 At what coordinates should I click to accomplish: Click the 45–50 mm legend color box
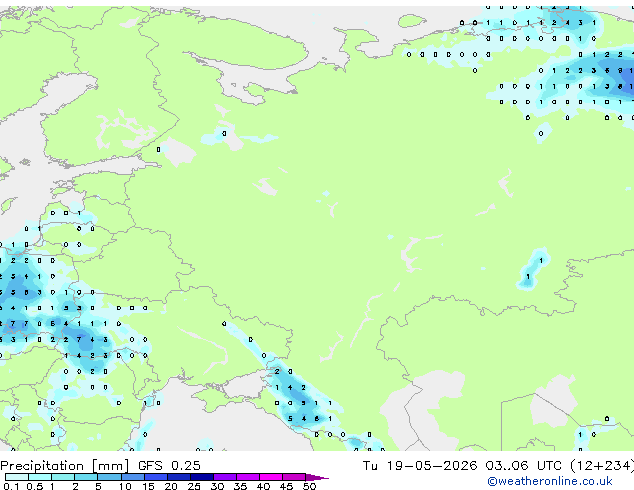(x=294, y=477)
